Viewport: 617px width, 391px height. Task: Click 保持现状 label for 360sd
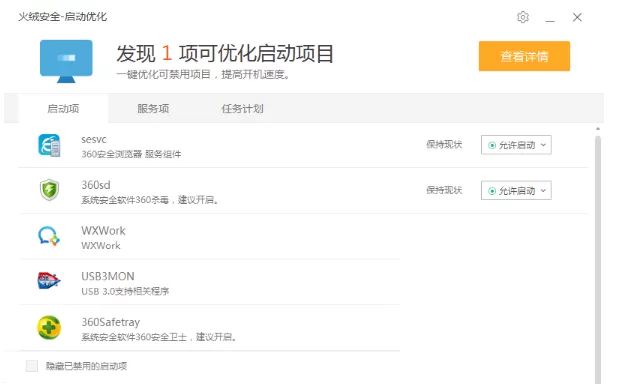click(444, 190)
